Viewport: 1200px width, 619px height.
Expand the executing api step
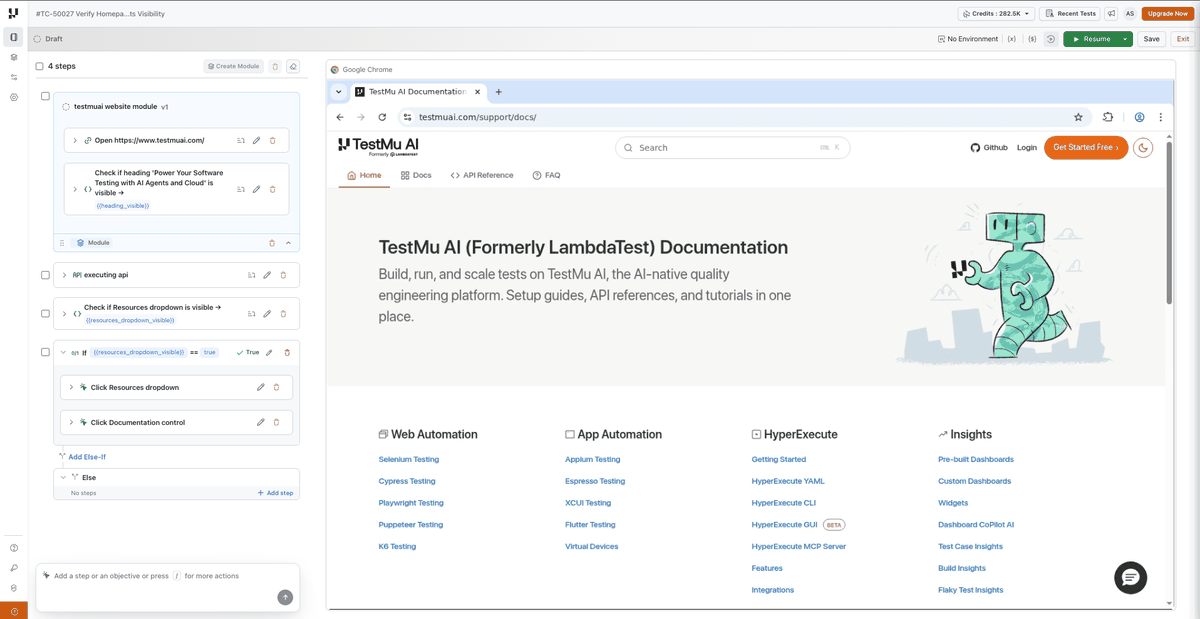click(x=64, y=275)
